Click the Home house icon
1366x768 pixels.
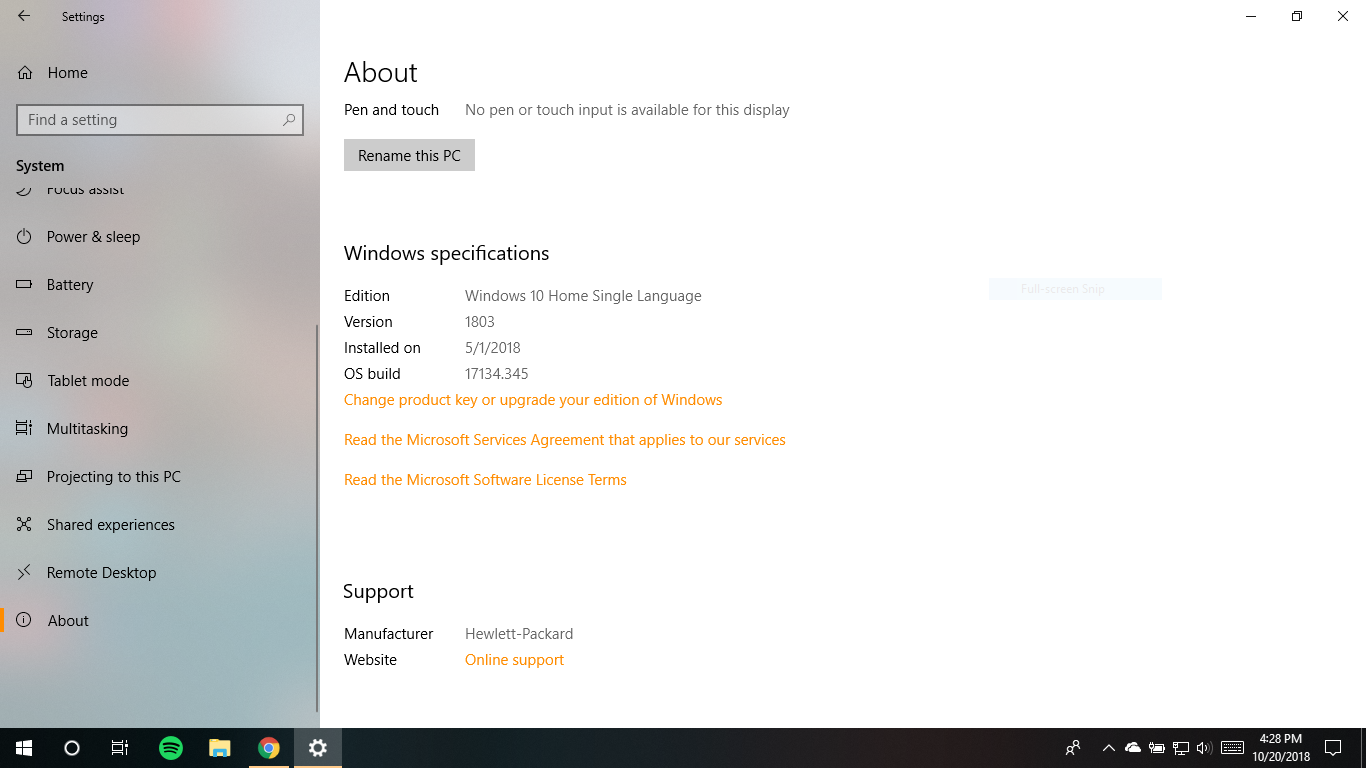pyautogui.click(x=25, y=73)
